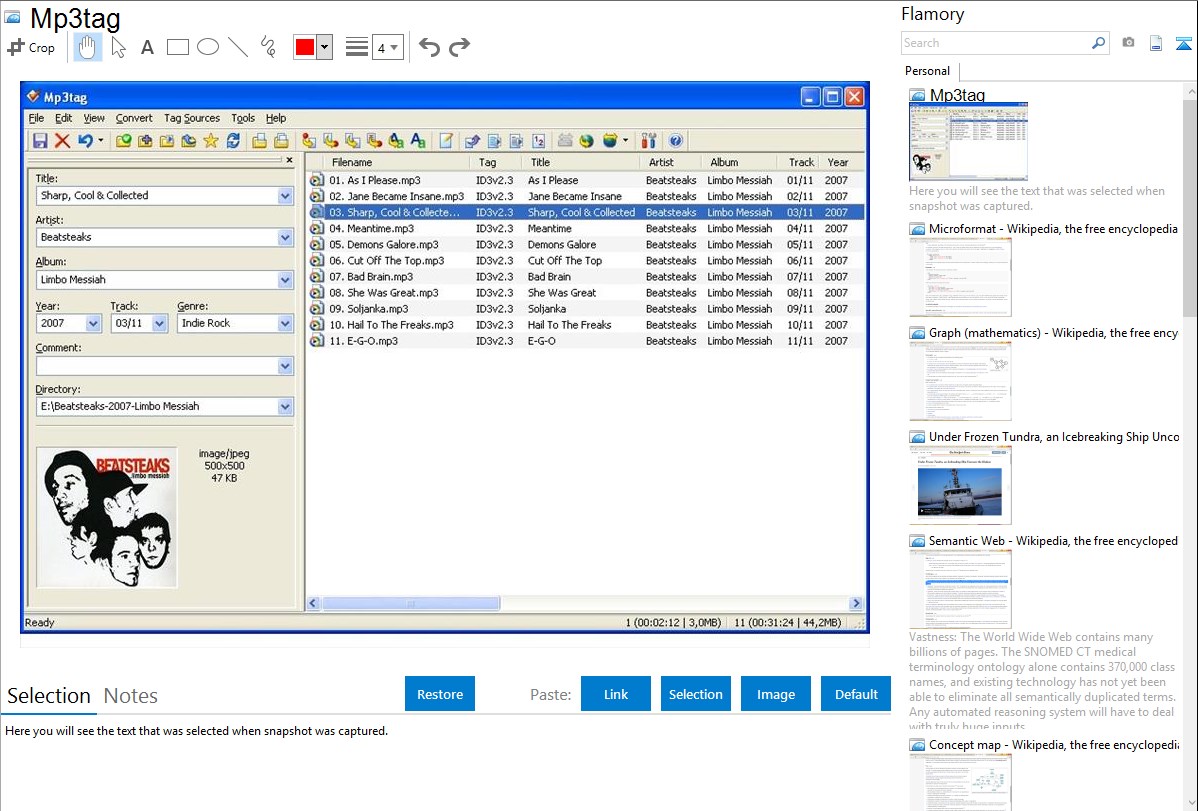Open the Graph (mathematics) Wikipedia snapshot thumbnail

[x=960, y=381]
